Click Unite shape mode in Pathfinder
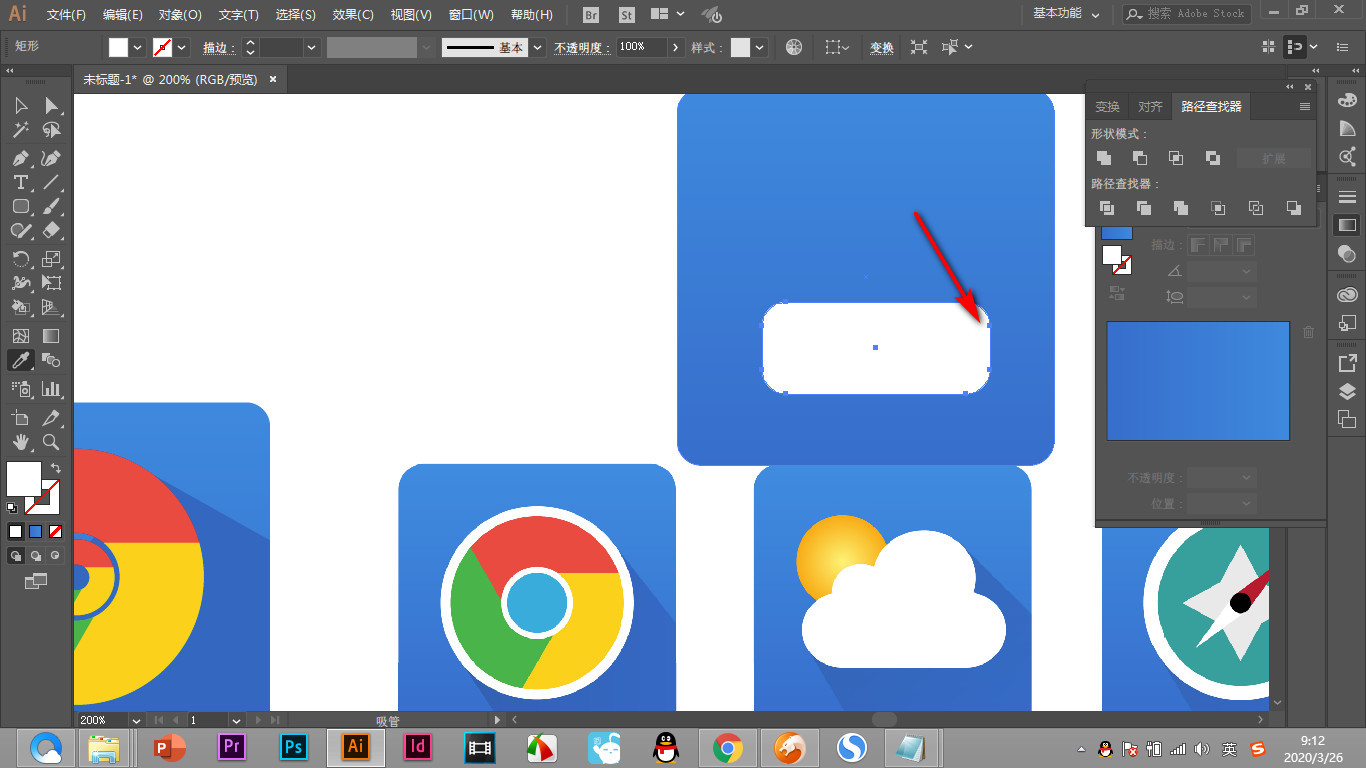The height and width of the screenshot is (768, 1366). [1104, 158]
